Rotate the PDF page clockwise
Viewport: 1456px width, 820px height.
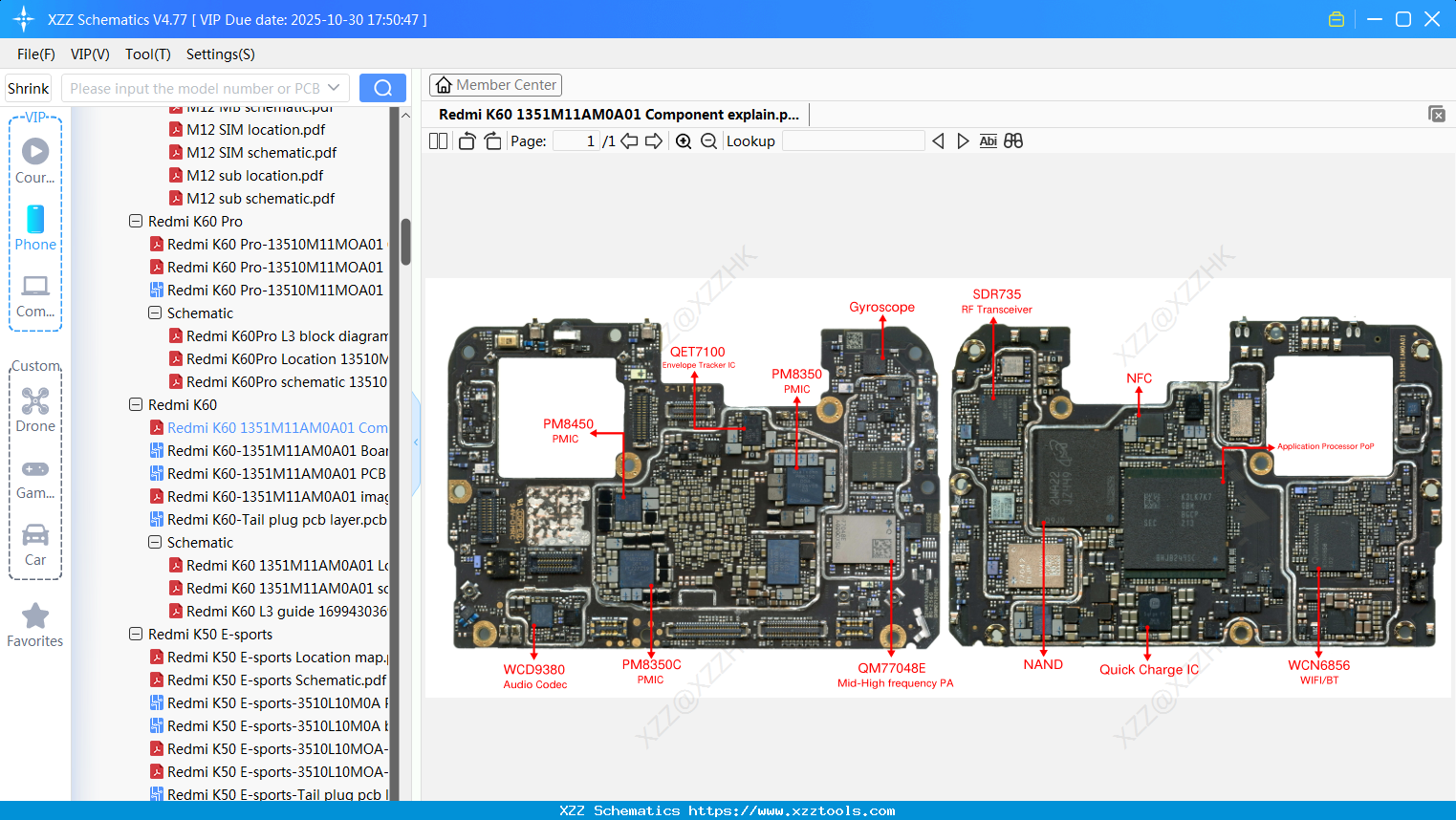[x=491, y=140]
